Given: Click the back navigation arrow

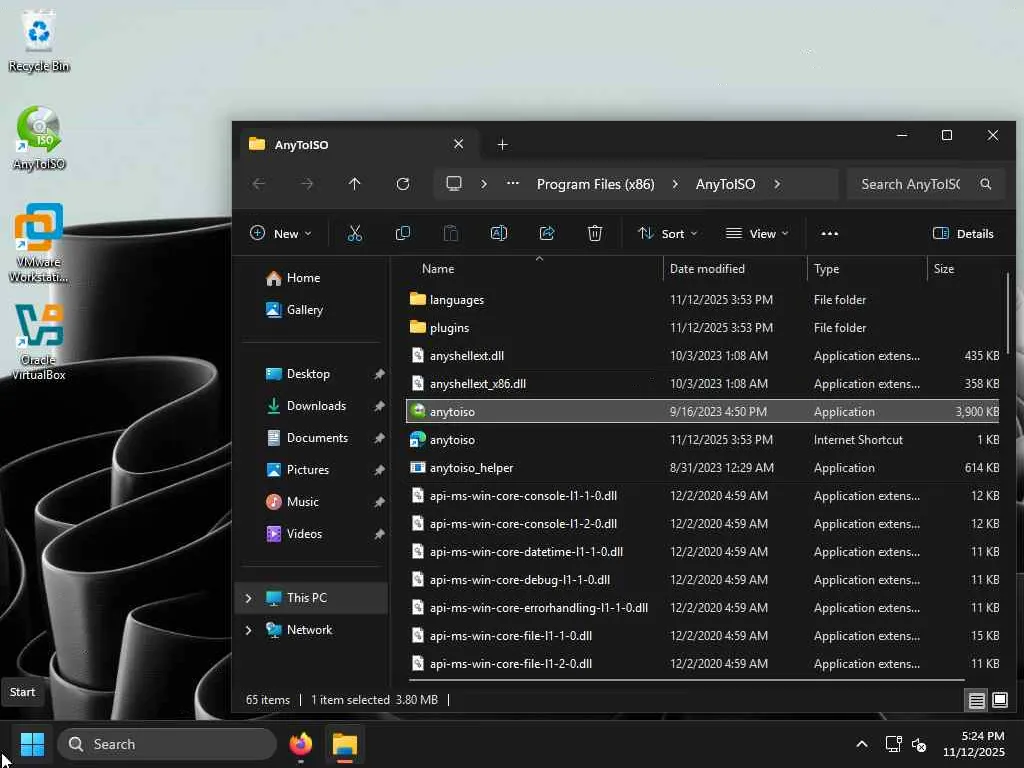Looking at the screenshot, I should [259, 184].
